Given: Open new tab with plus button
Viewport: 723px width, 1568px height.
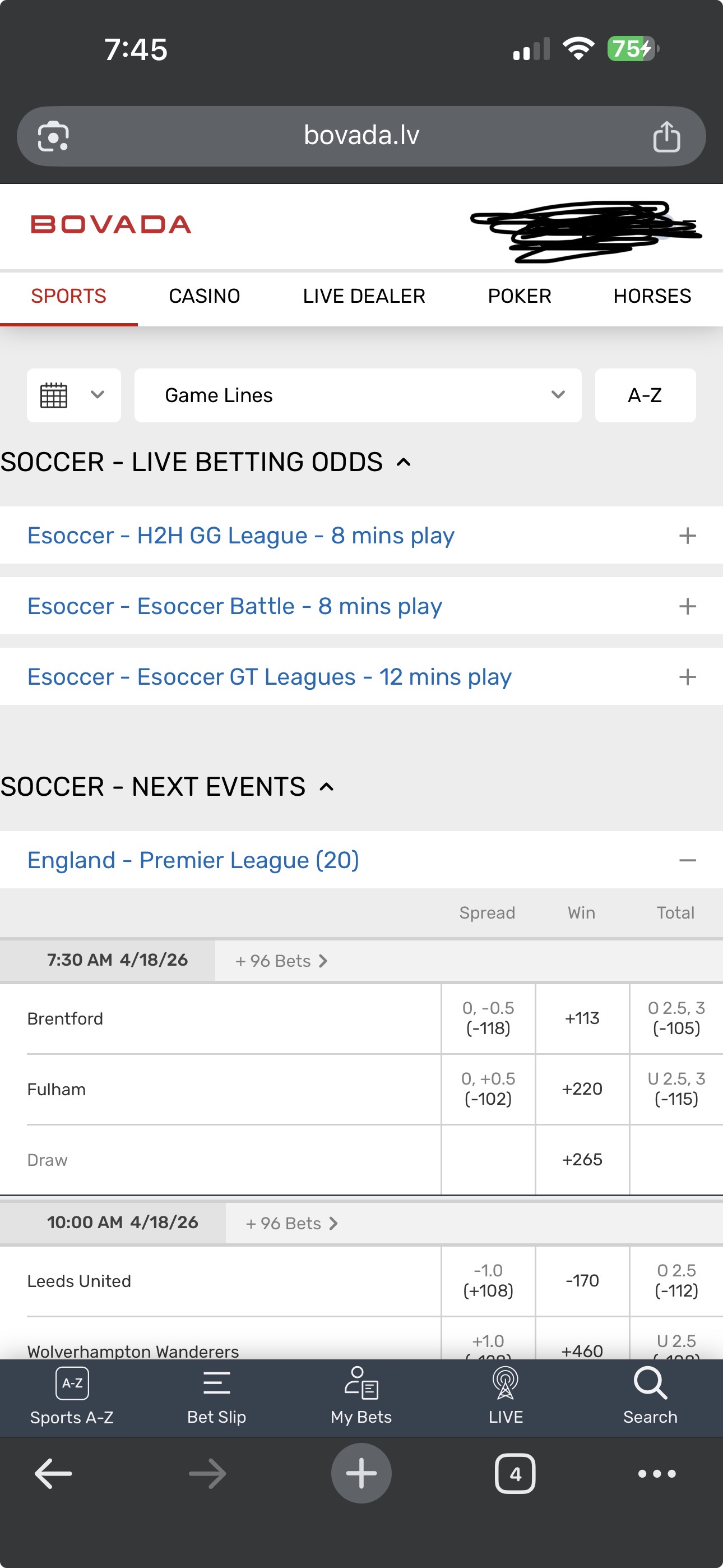Looking at the screenshot, I should click(x=361, y=1473).
